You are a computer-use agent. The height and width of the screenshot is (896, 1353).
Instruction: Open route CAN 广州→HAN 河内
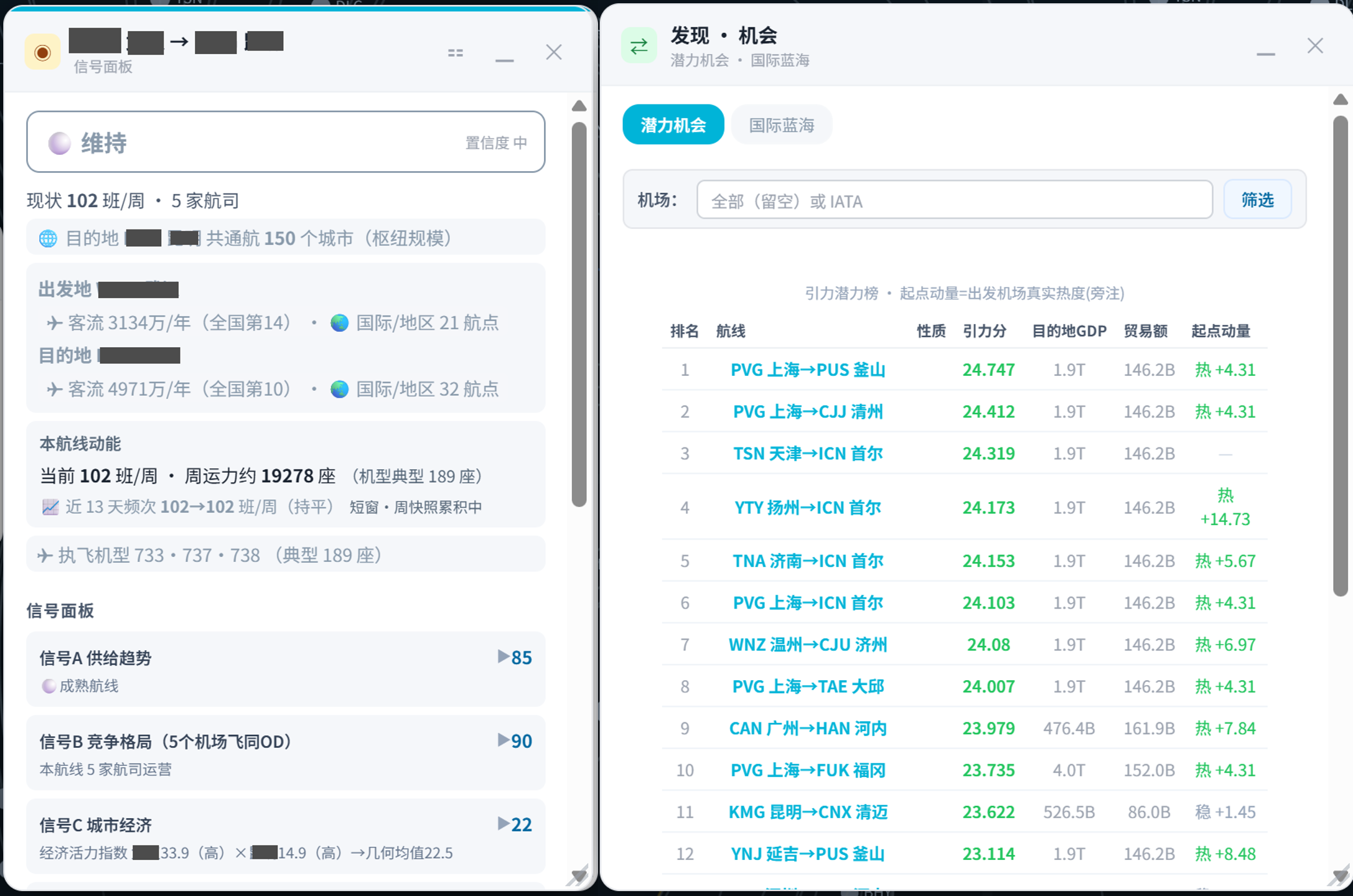(807, 728)
